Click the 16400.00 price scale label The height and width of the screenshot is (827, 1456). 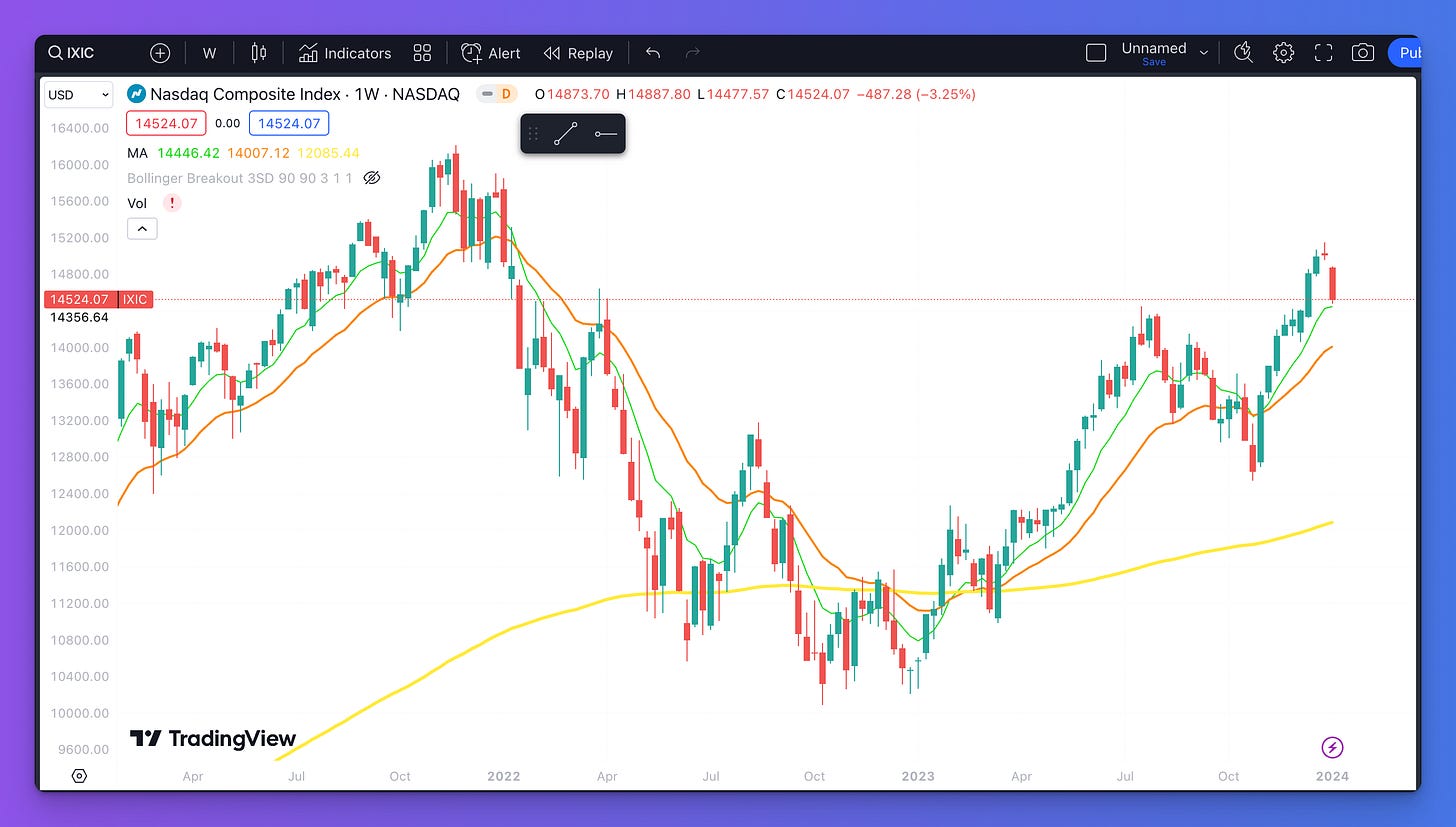[x=79, y=128]
